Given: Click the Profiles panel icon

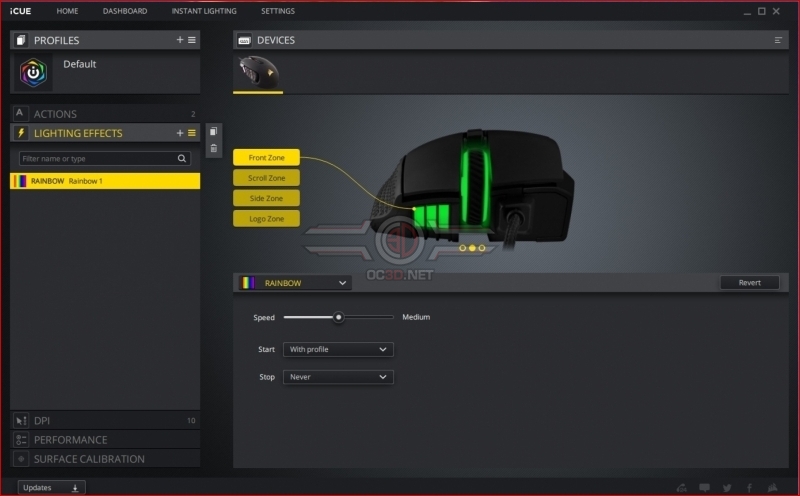Looking at the screenshot, I should [x=21, y=40].
